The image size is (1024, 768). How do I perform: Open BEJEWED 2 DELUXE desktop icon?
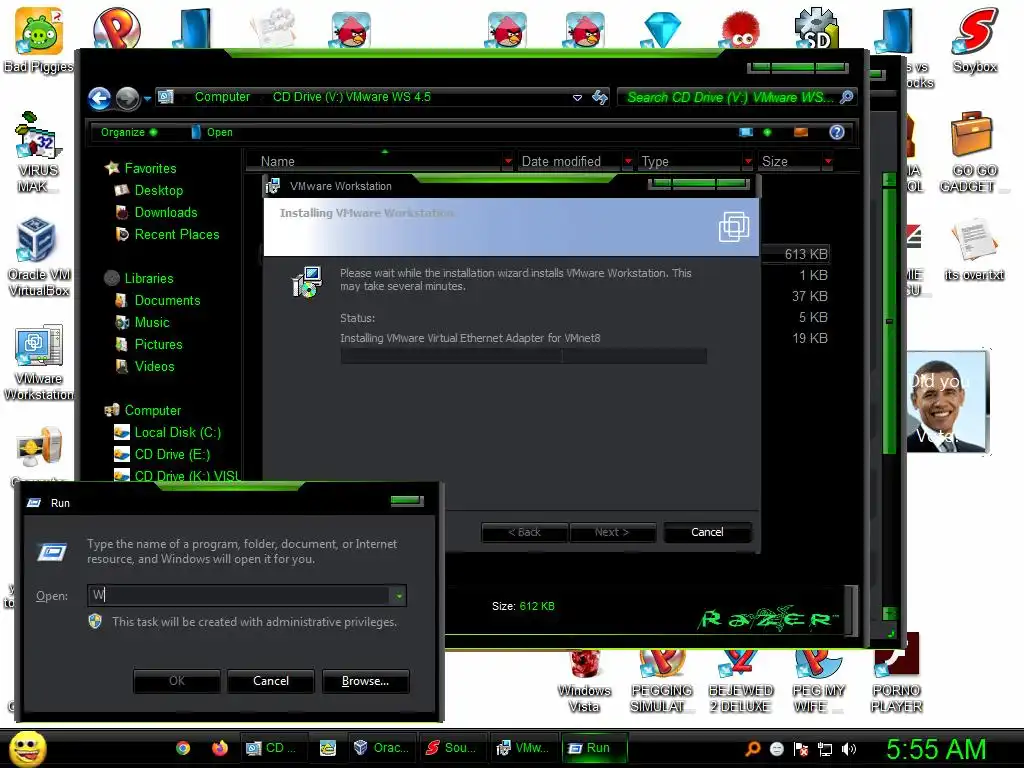(741, 682)
